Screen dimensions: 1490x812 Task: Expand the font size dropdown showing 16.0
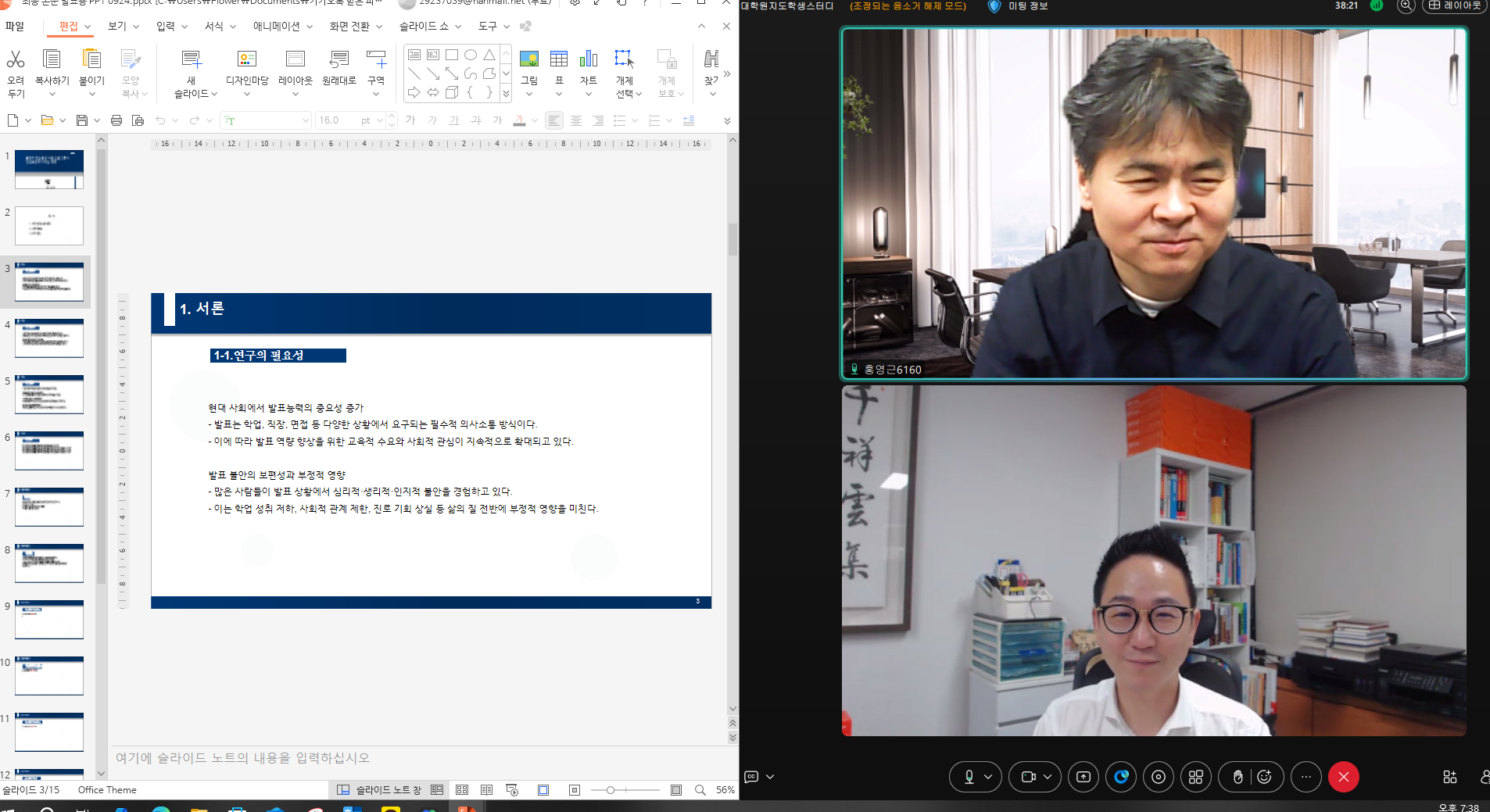(380, 120)
